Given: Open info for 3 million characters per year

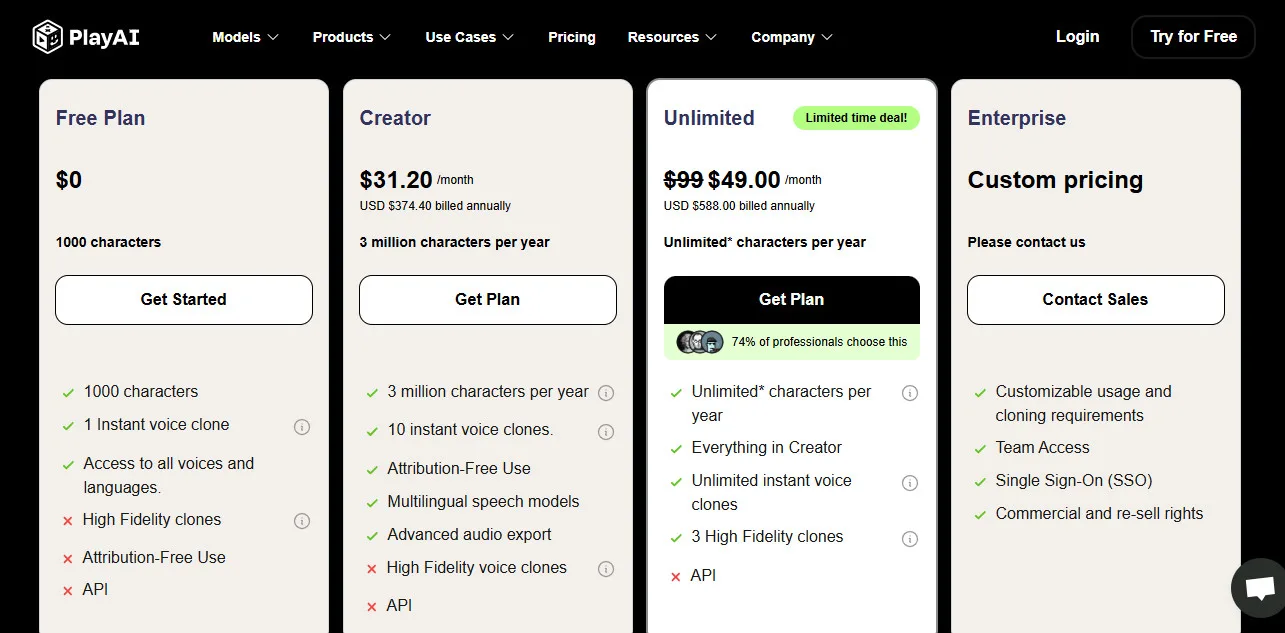Looking at the screenshot, I should tap(606, 393).
